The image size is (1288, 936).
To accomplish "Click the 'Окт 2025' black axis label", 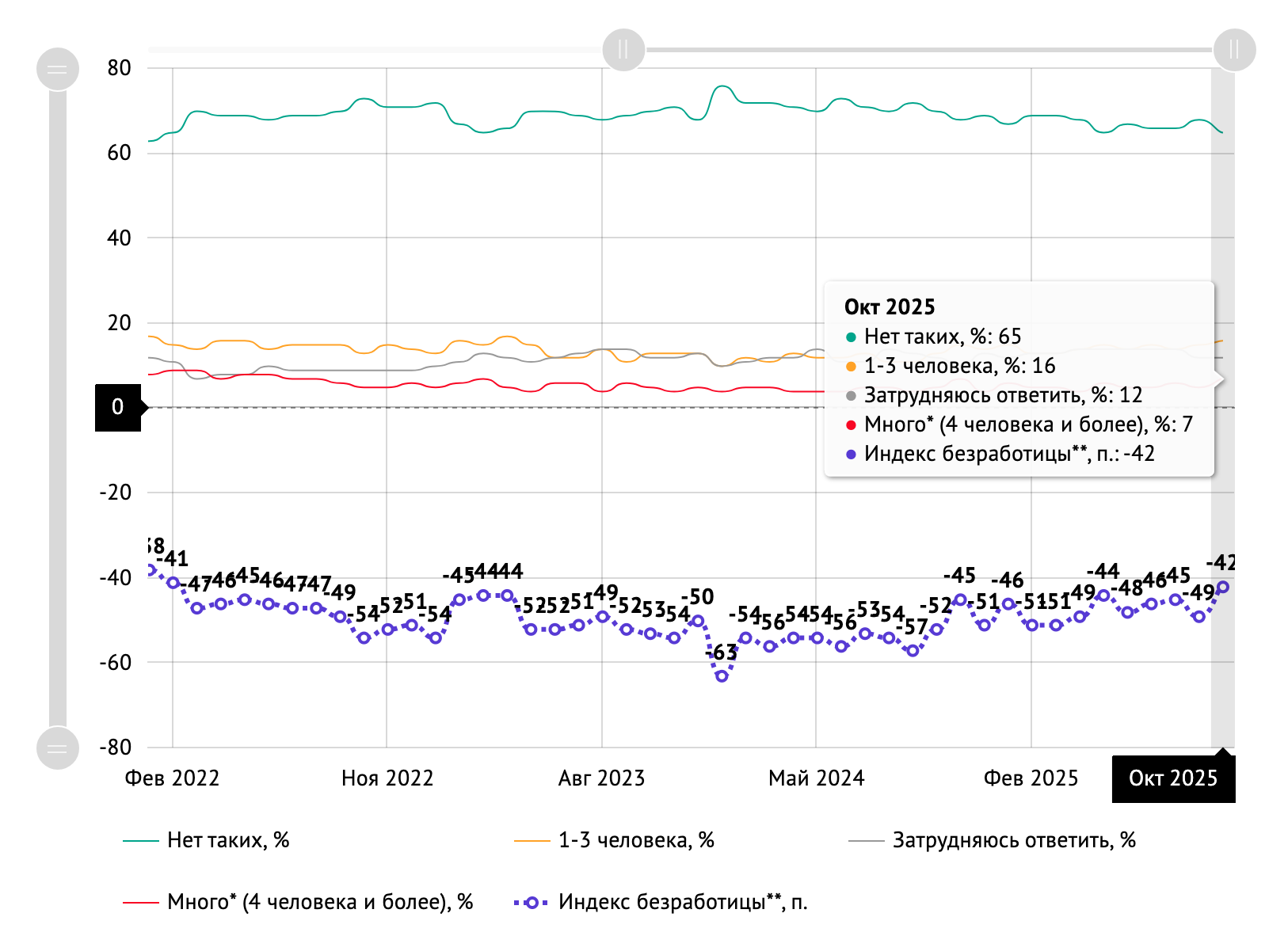I will click(x=1172, y=778).
